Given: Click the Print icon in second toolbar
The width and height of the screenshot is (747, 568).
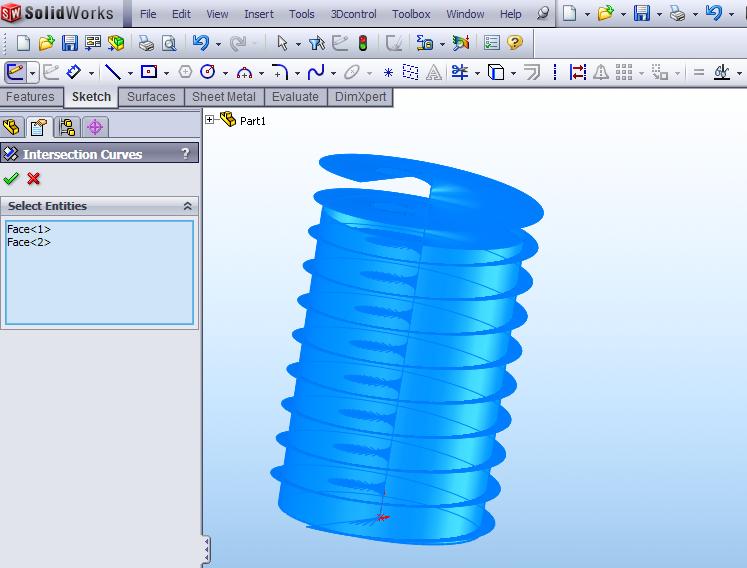Looking at the screenshot, I should point(146,43).
